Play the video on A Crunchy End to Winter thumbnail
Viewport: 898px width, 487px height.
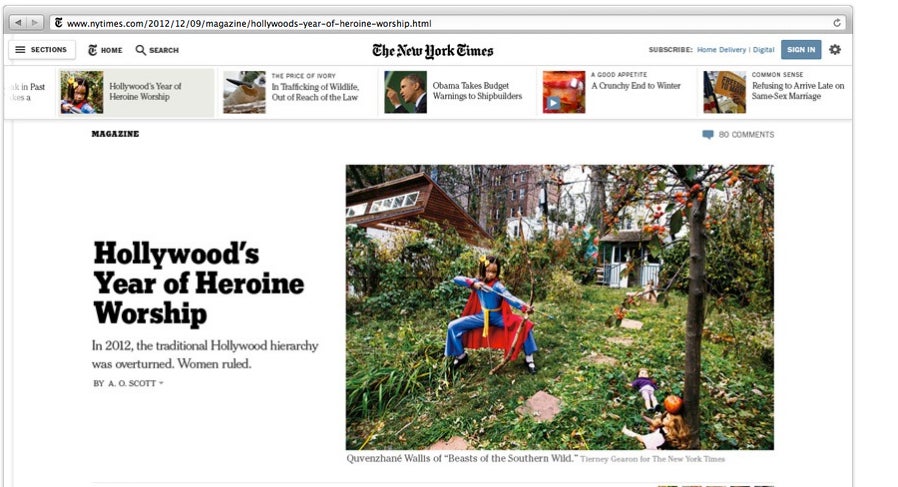(553, 103)
